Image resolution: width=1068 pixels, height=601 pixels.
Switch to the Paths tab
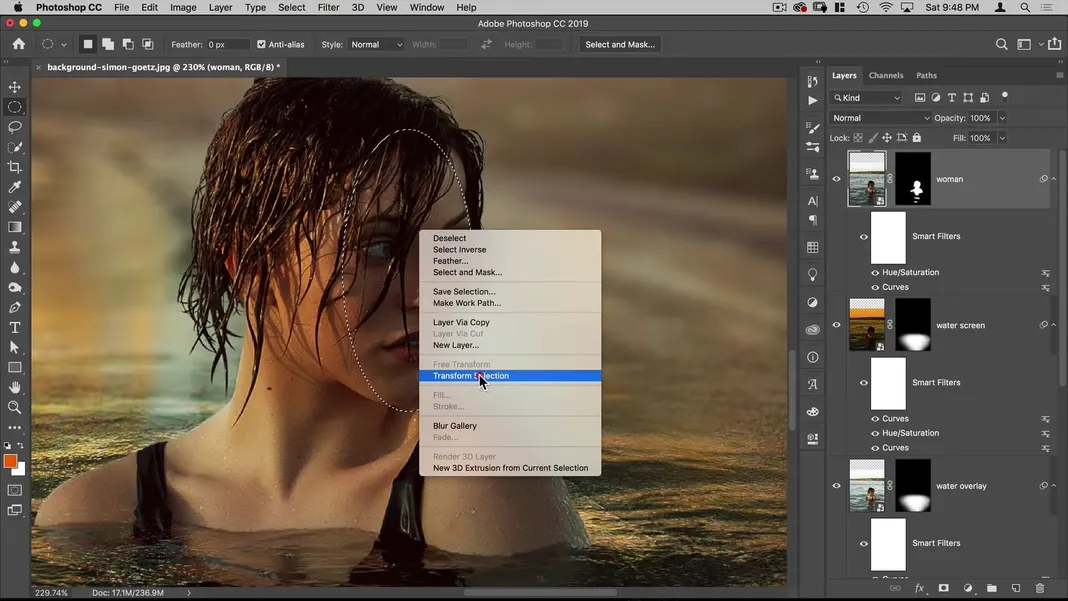click(x=926, y=76)
